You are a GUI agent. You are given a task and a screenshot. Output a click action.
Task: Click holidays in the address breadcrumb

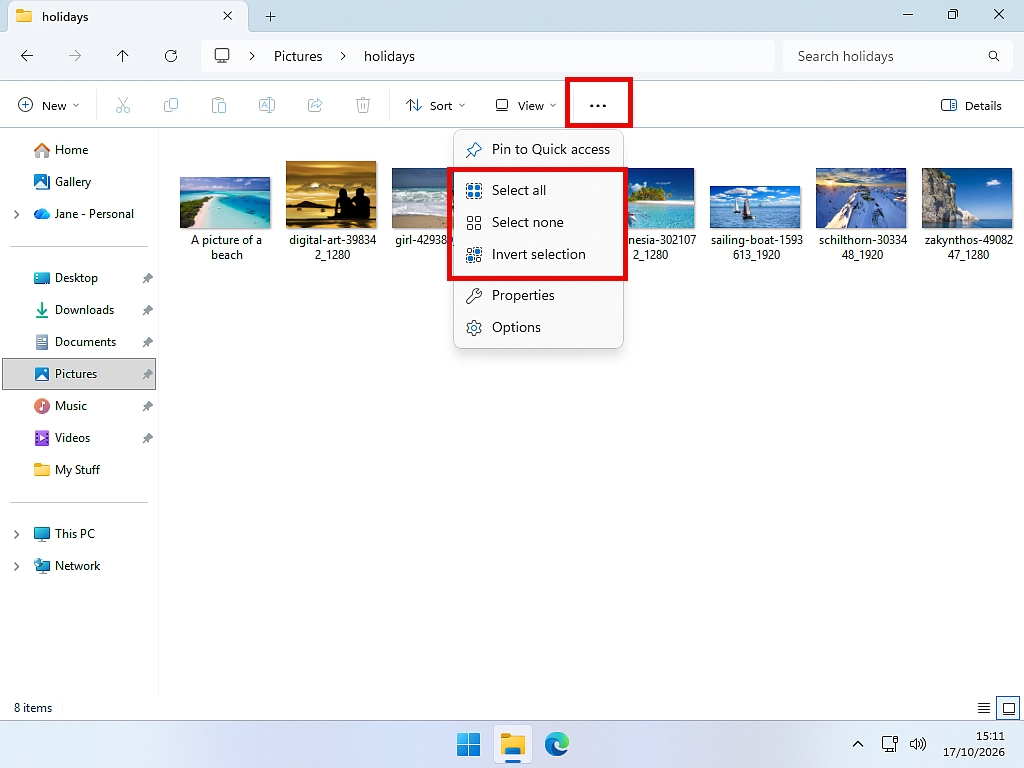click(x=389, y=56)
